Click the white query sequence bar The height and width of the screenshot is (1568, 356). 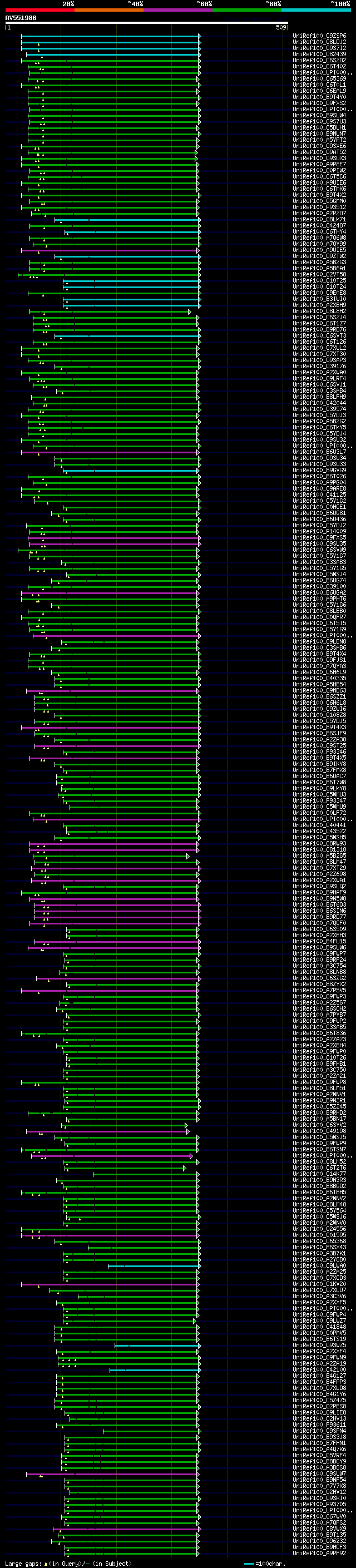(x=147, y=22)
